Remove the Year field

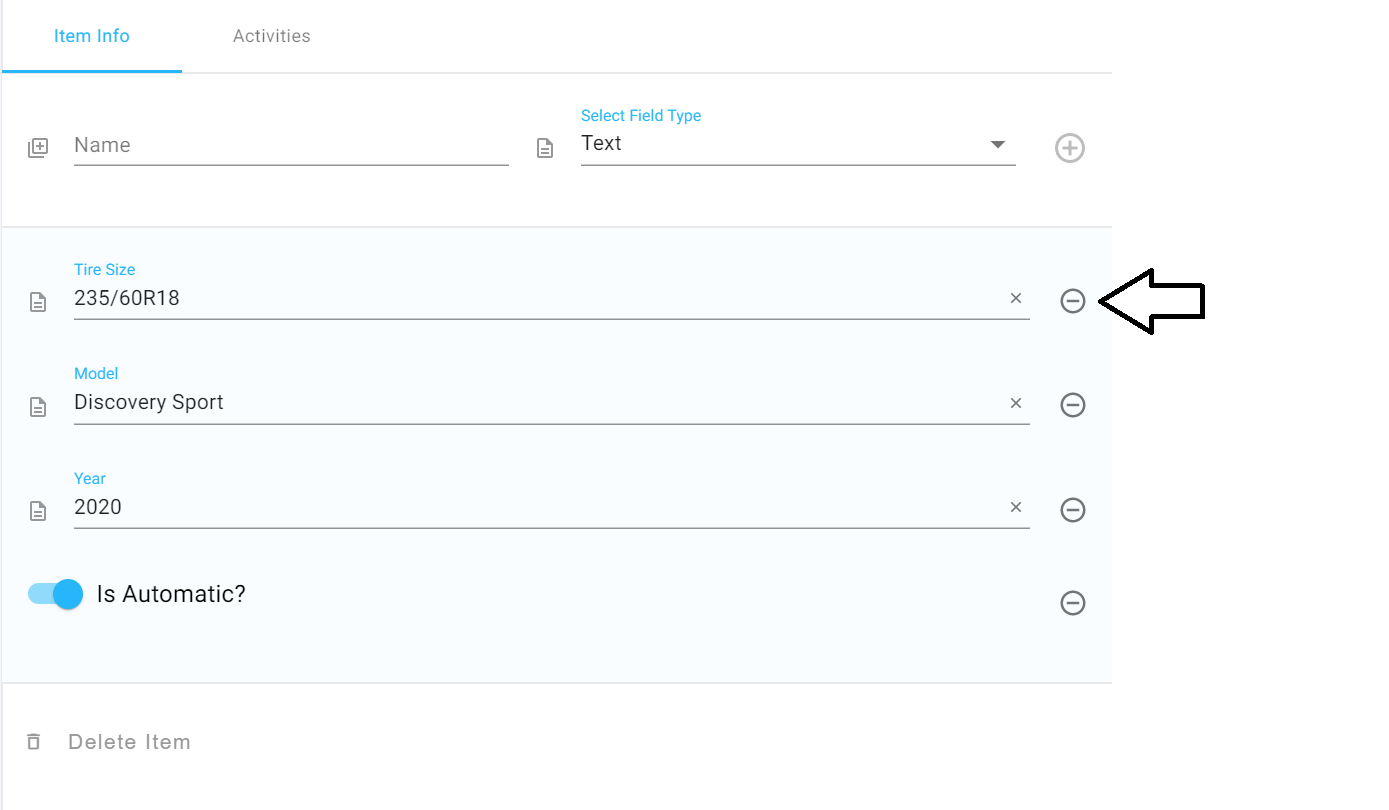1073,510
